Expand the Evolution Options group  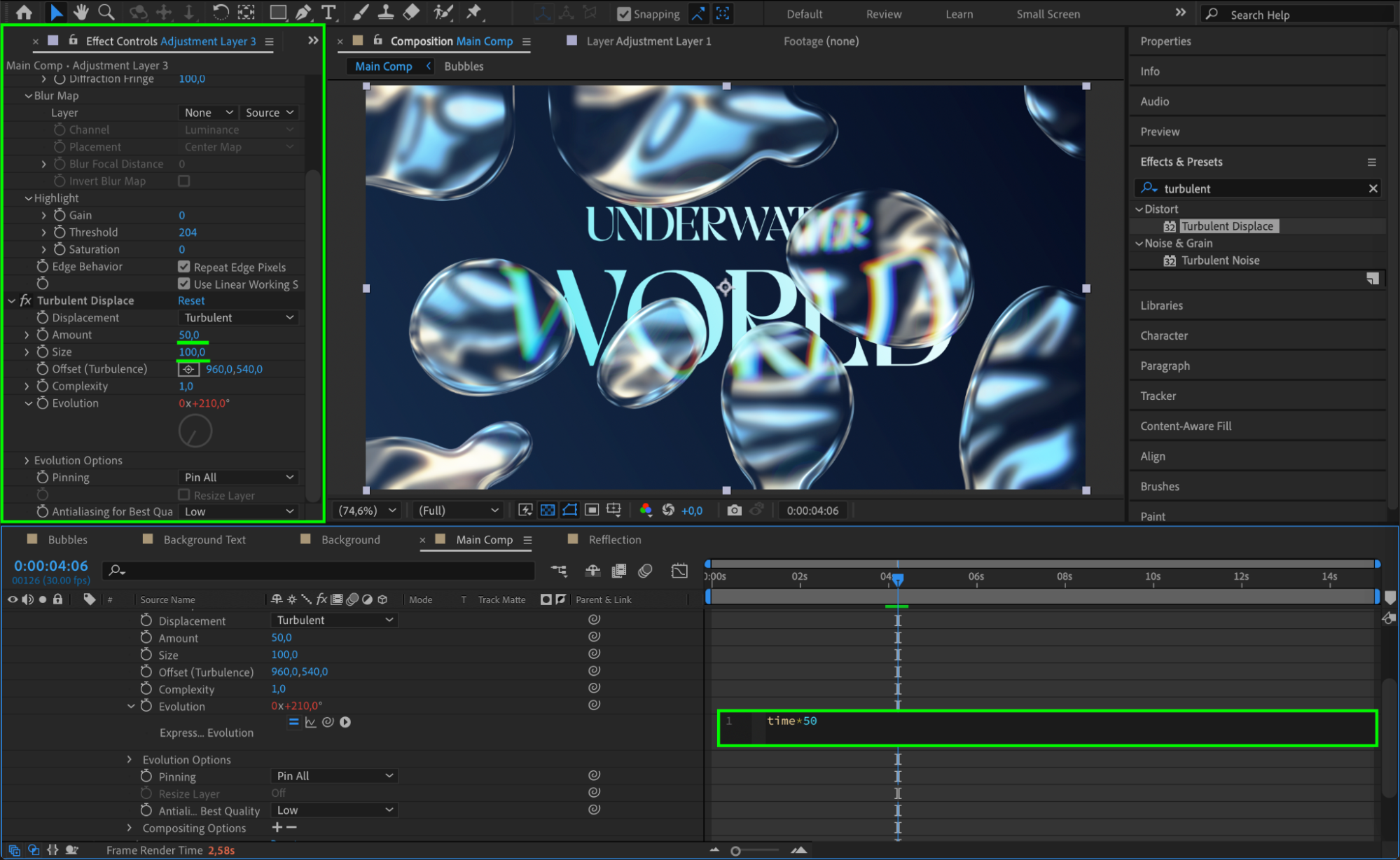(27, 461)
